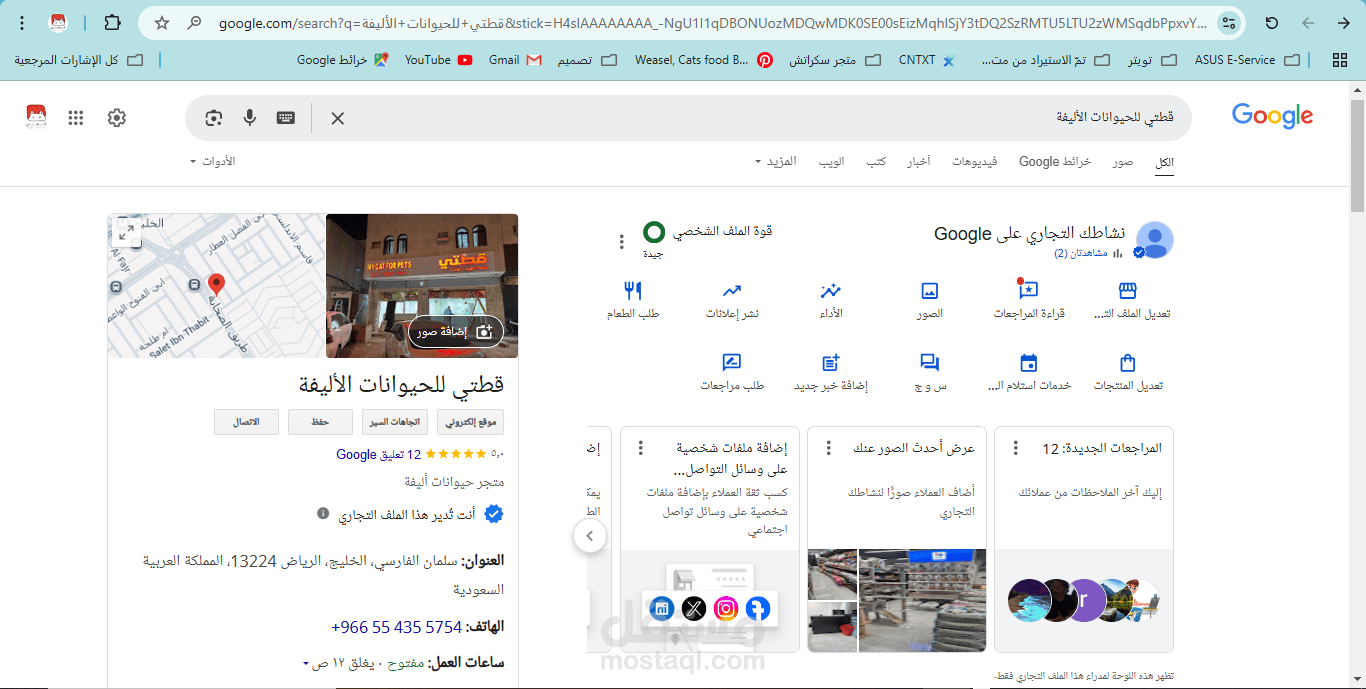1366x689 pixels.
Task: Open Google Lens image search icon
Action: tap(213, 118)
